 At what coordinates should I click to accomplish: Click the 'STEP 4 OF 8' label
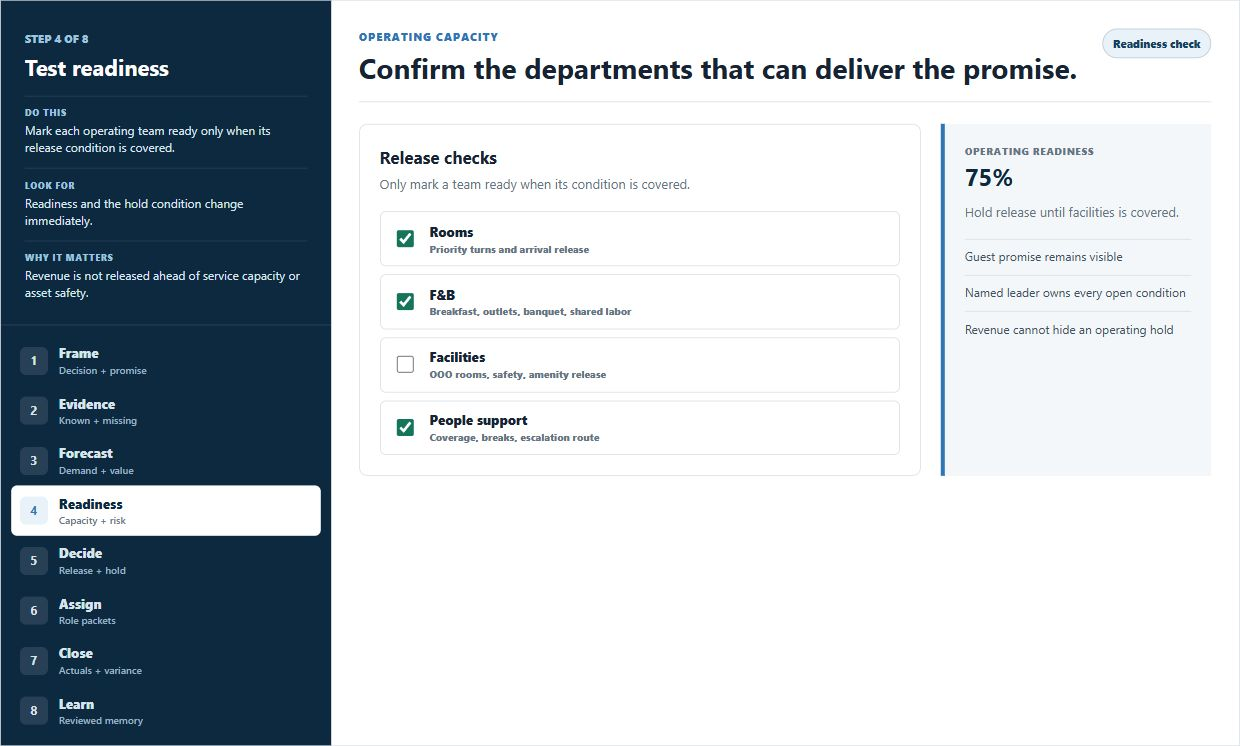click(57, 39)
